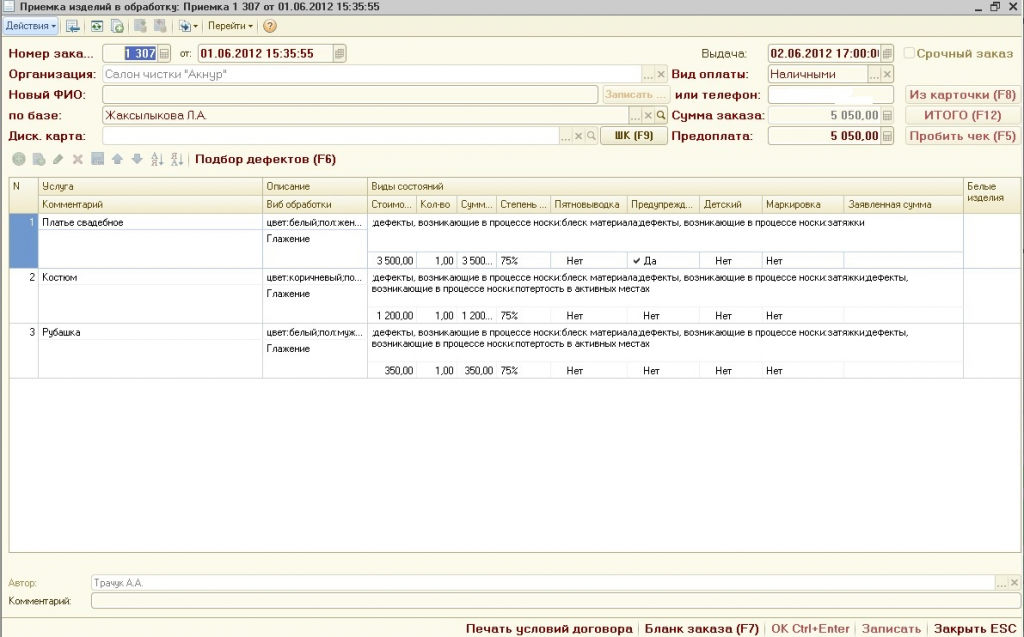The width and height of the screenshot is (1024, 637).
Task: Click Закрыть ESC button
Action: pyautogui.click(x=975, y=629)
